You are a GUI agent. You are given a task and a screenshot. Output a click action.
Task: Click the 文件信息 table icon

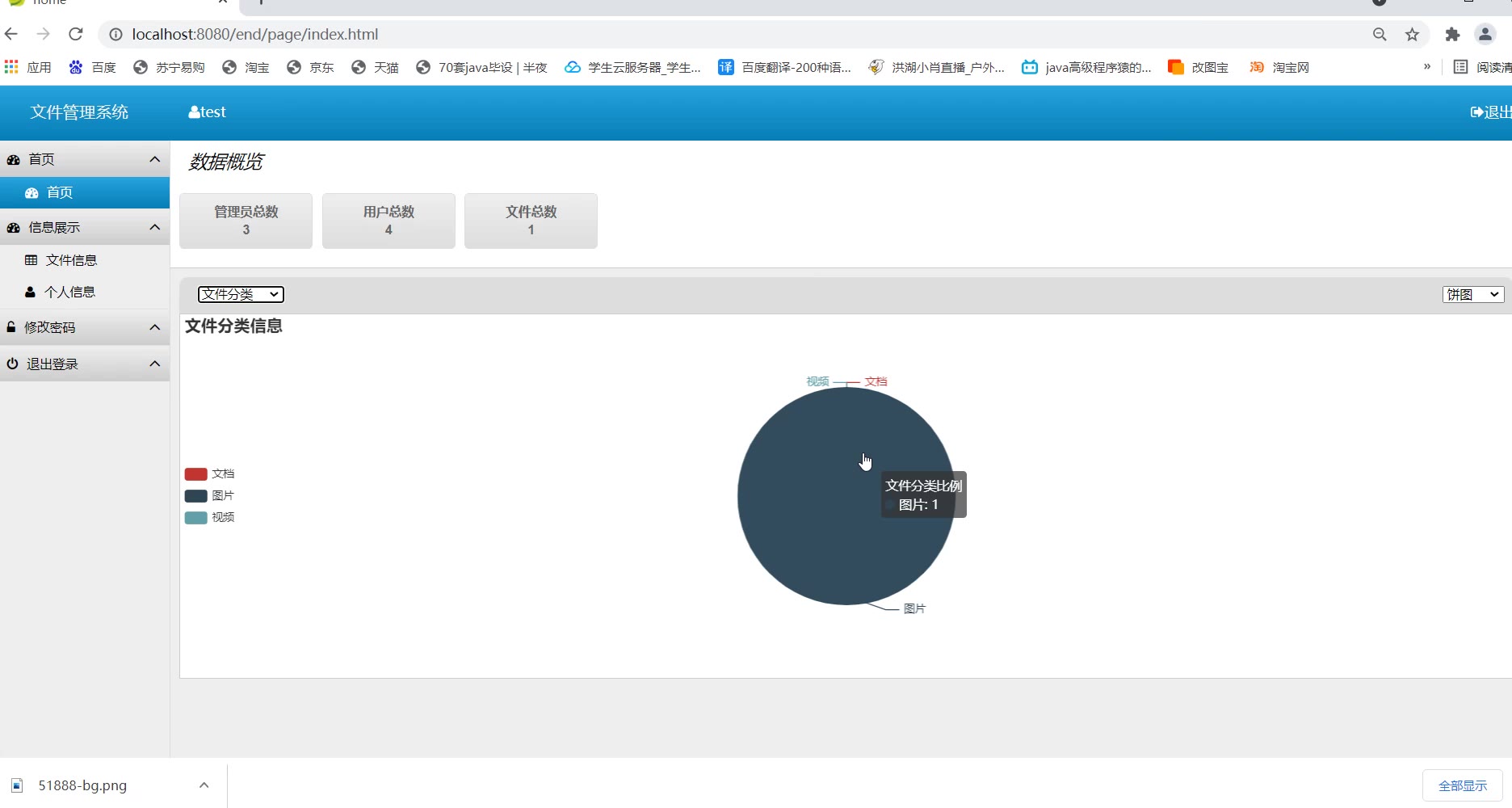pyautogui.click(x=31, y=260)
